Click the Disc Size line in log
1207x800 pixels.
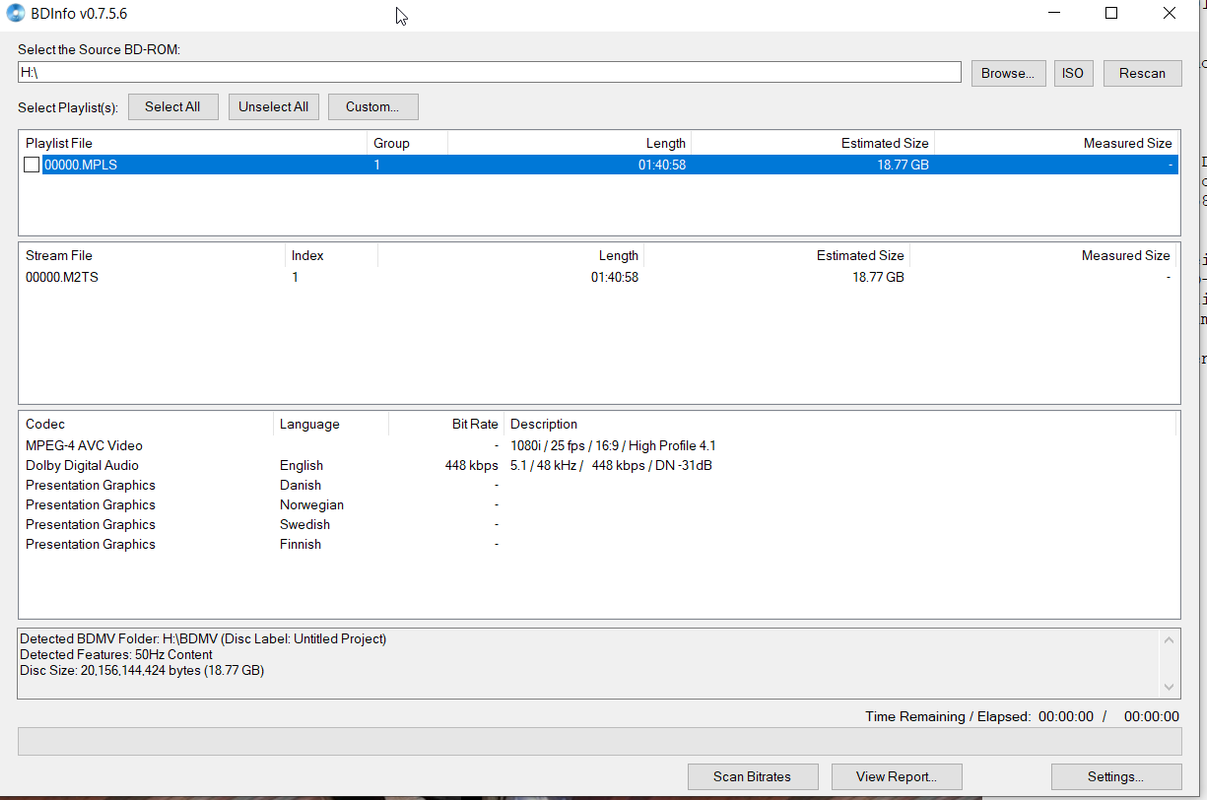point(142,671)
